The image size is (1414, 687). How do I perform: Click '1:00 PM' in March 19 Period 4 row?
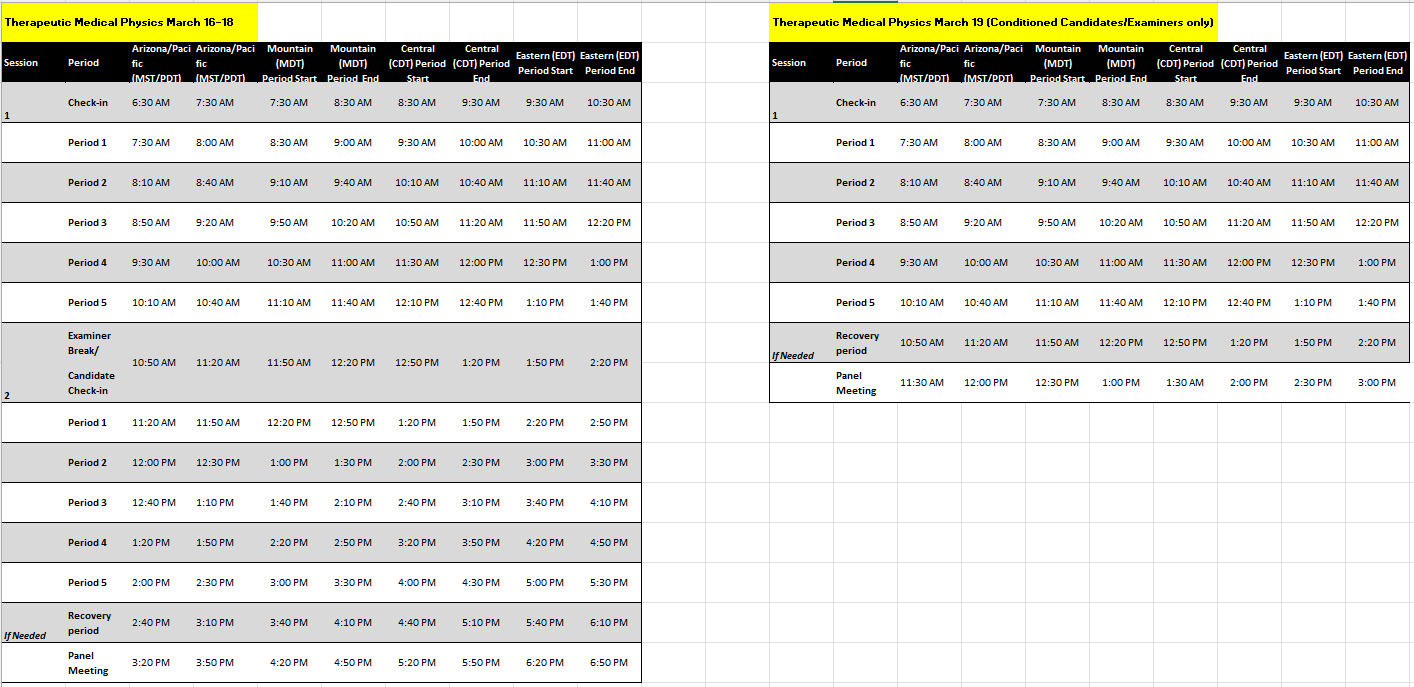tap(1377, 263)
